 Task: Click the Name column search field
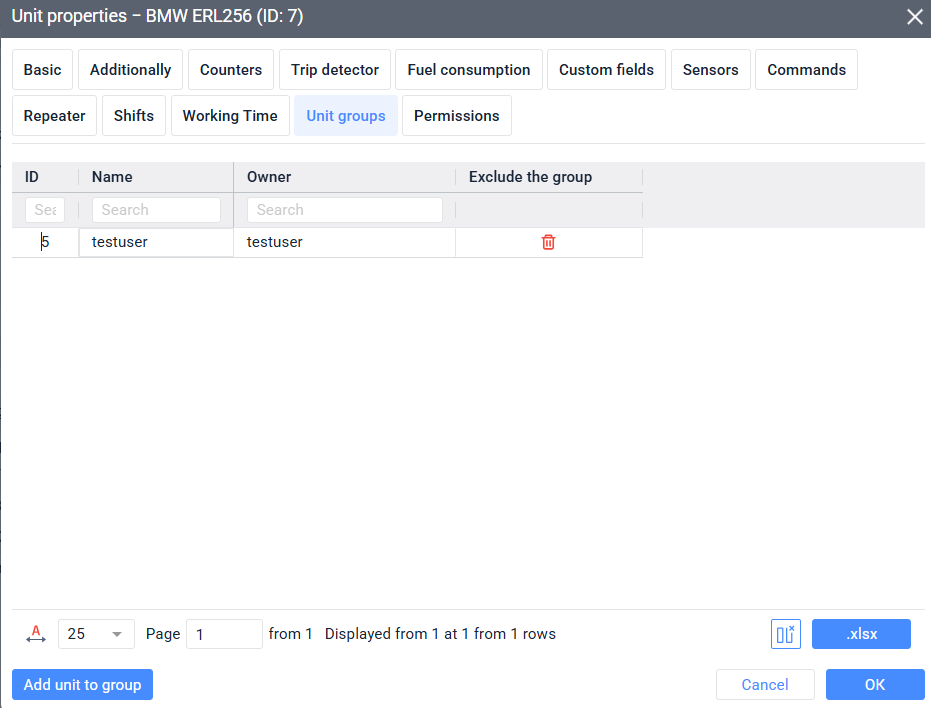click(156, 210)
